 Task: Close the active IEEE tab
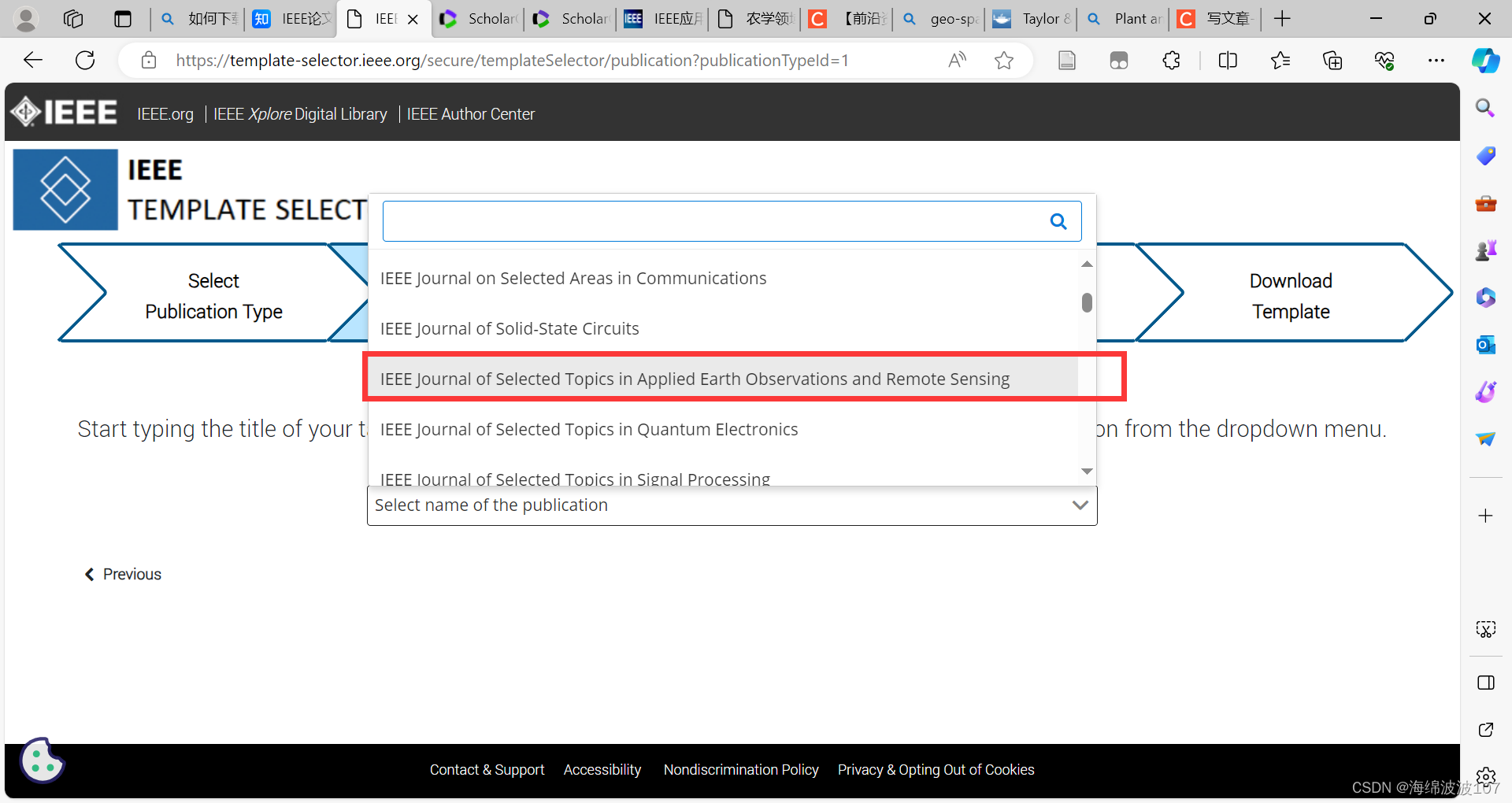(413, 19)
